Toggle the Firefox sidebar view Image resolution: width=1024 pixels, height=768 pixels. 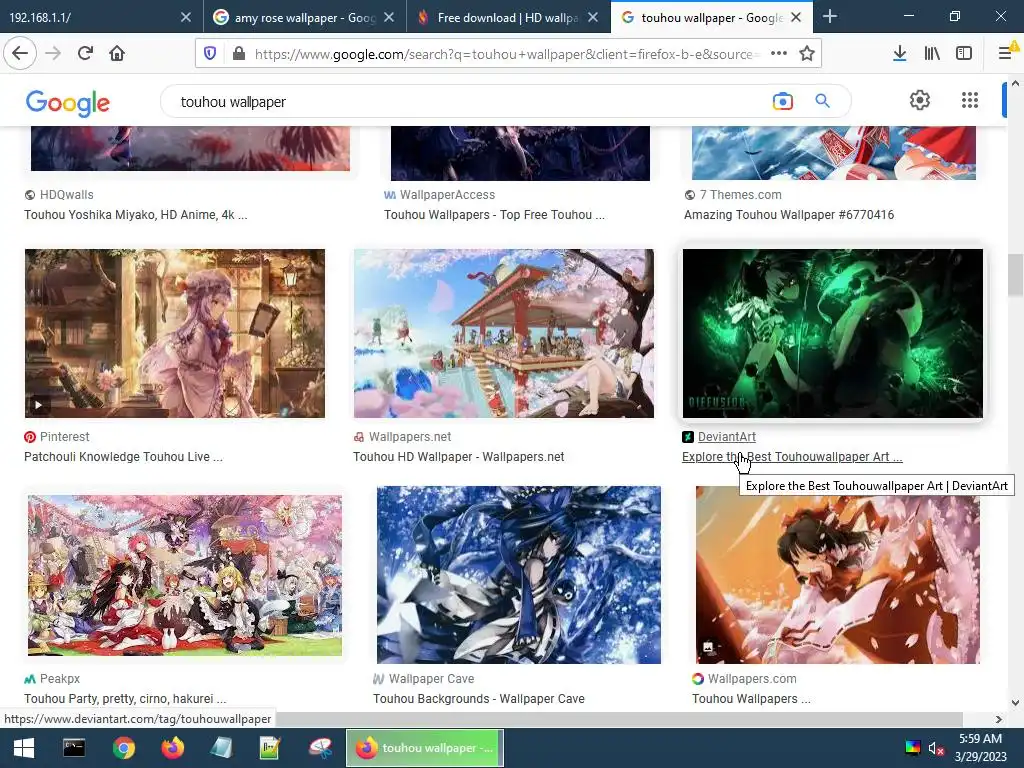coord(964,54)
